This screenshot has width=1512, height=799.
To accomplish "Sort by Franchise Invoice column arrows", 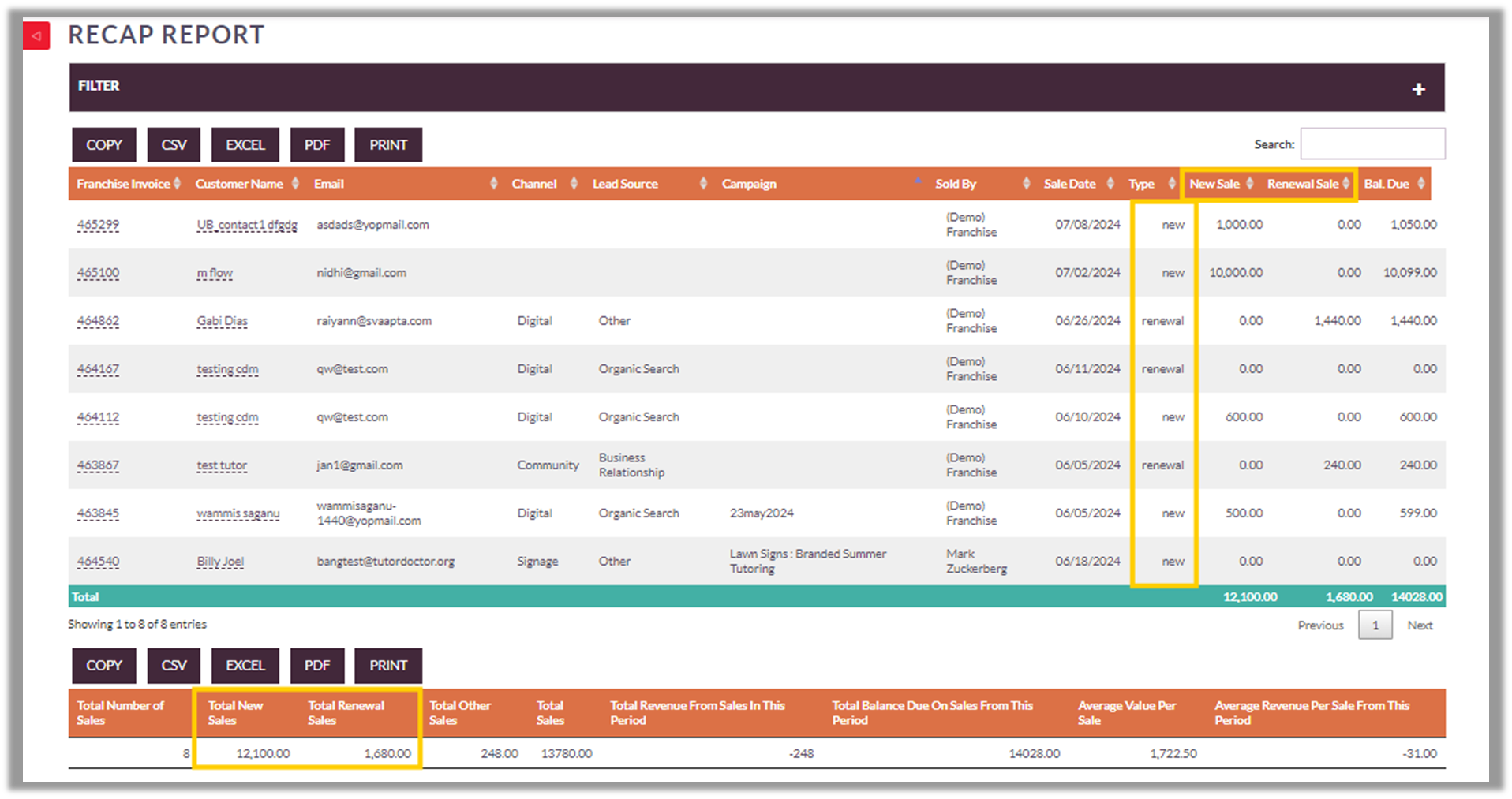I will click(x=178, y=184).
